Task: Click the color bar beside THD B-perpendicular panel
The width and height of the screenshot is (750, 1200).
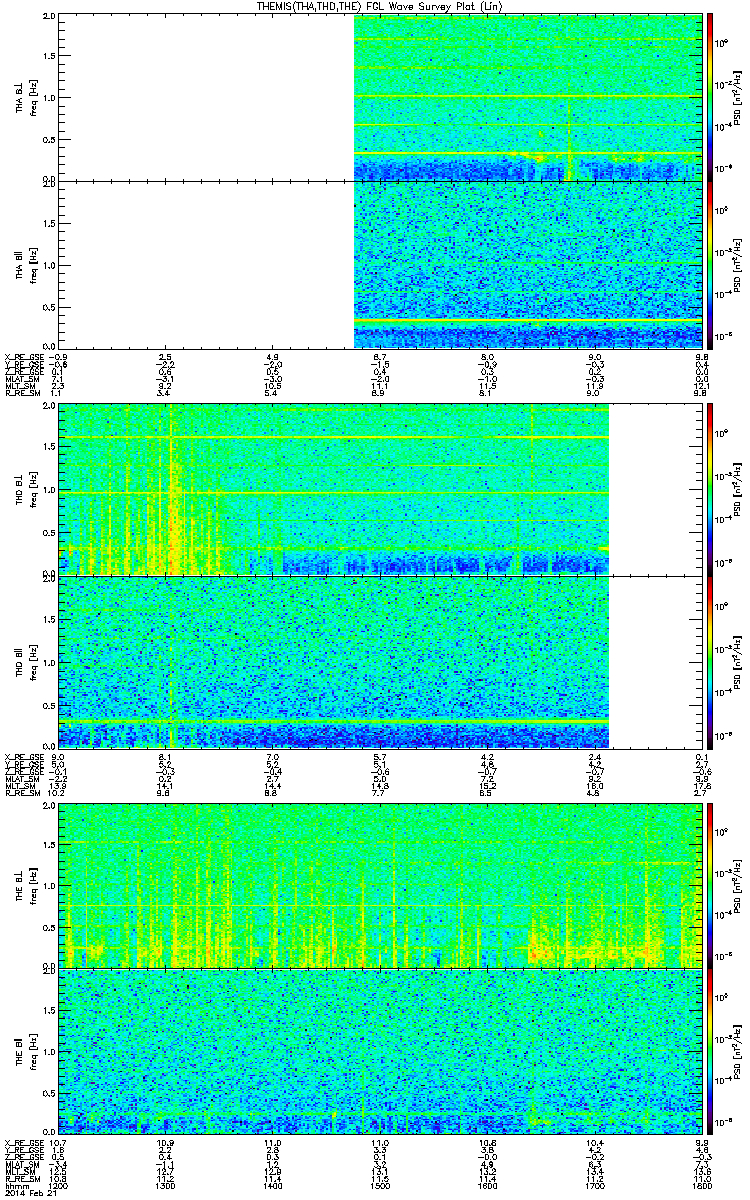Action: 711,489
